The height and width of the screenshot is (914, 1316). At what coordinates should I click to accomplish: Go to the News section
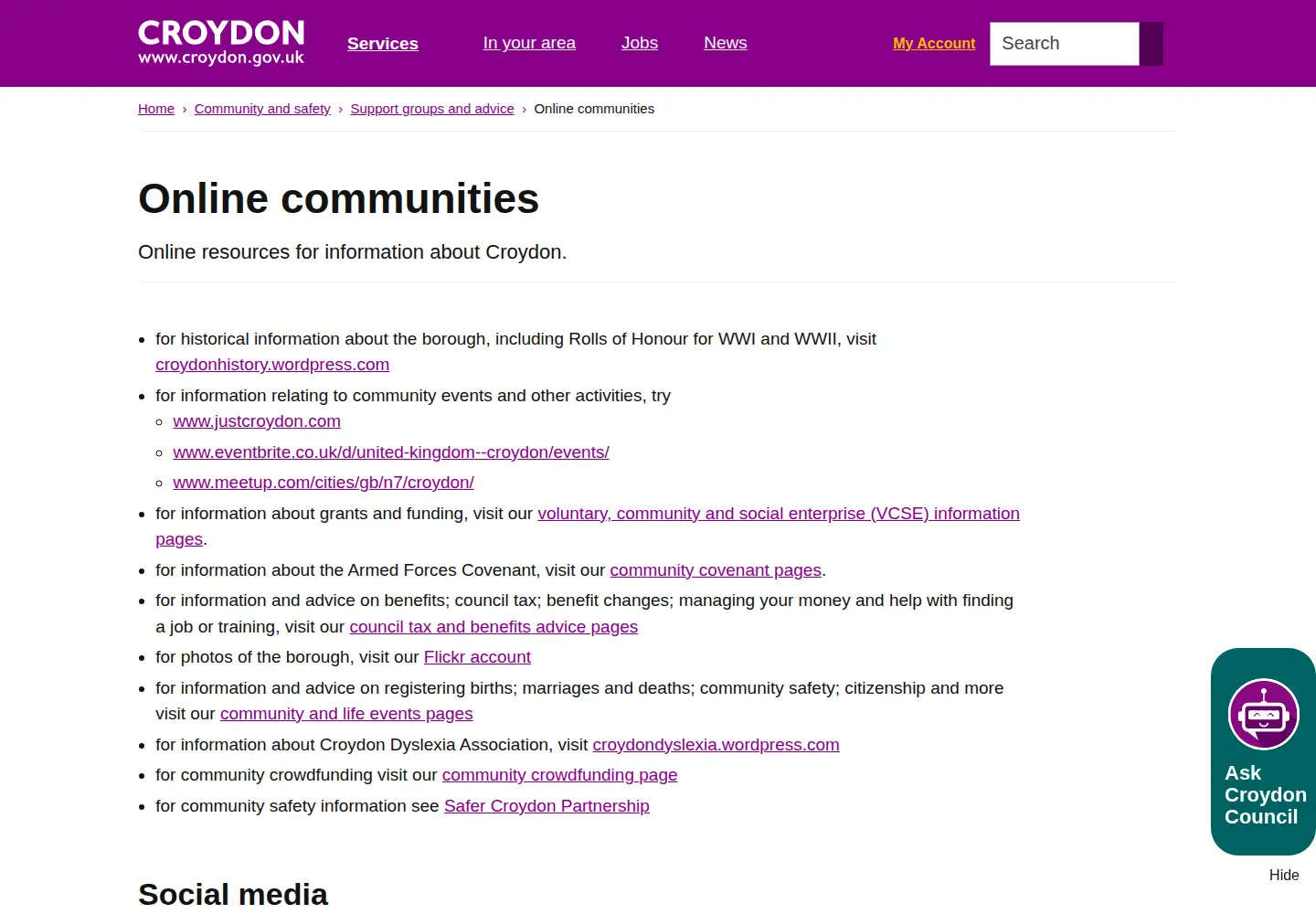pos(726,43)
